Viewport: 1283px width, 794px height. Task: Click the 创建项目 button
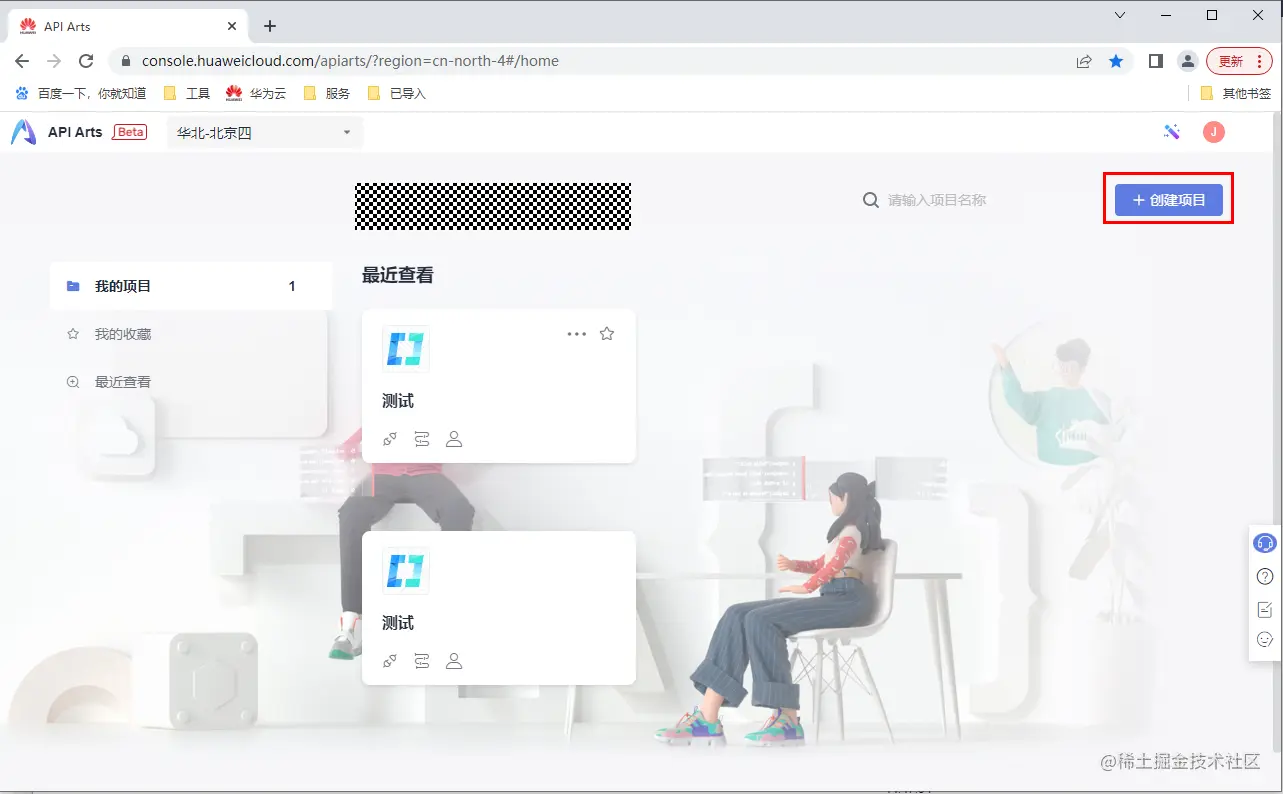1169,200
